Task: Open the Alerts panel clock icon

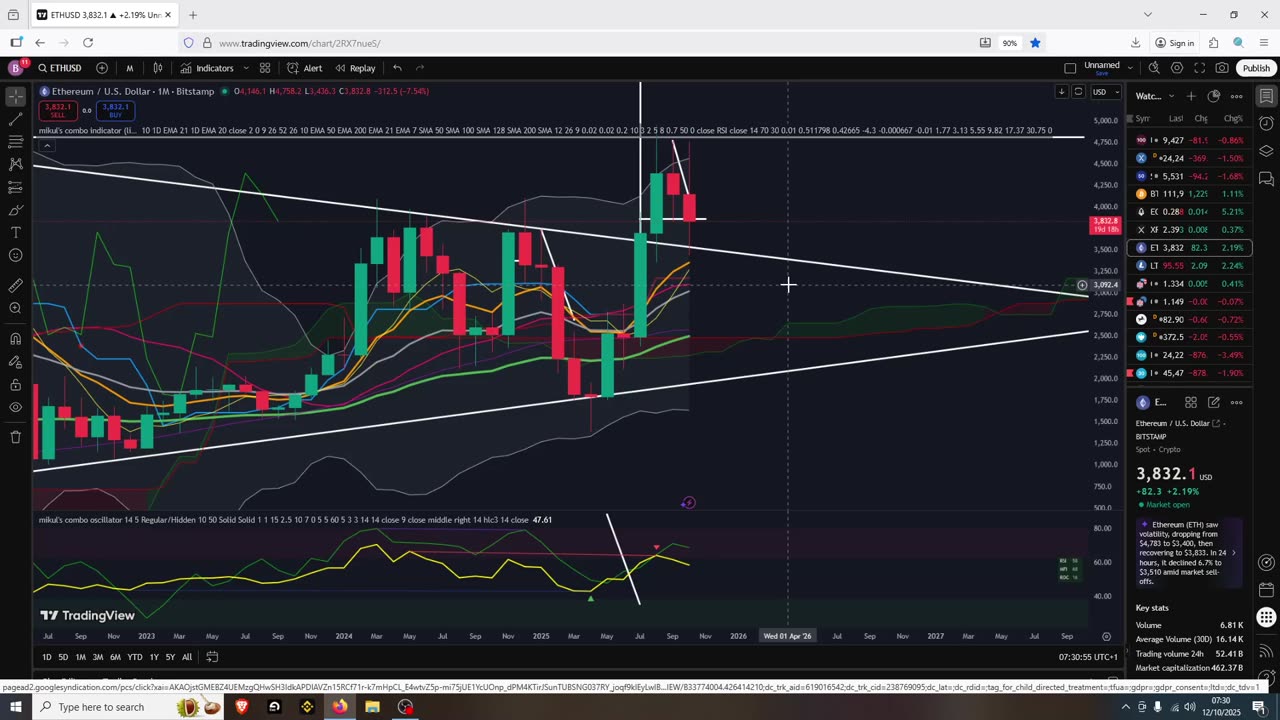Action: pyautogui.click(x=1266, y=124)
